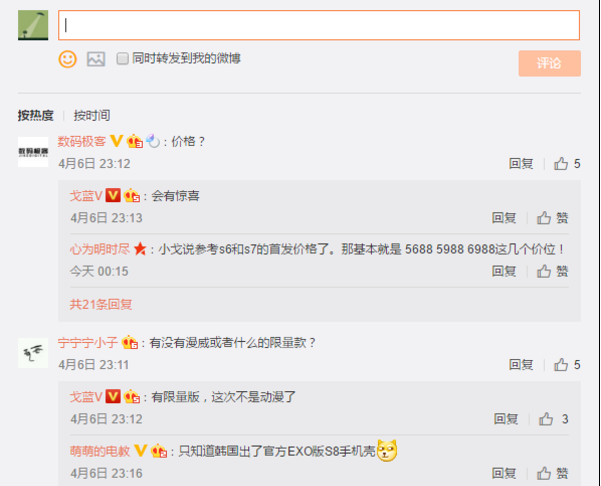Screen dimensions: 601x486
Task: Like 戈蓝V's reply 会有惊喜
Action: pos(552,218)
